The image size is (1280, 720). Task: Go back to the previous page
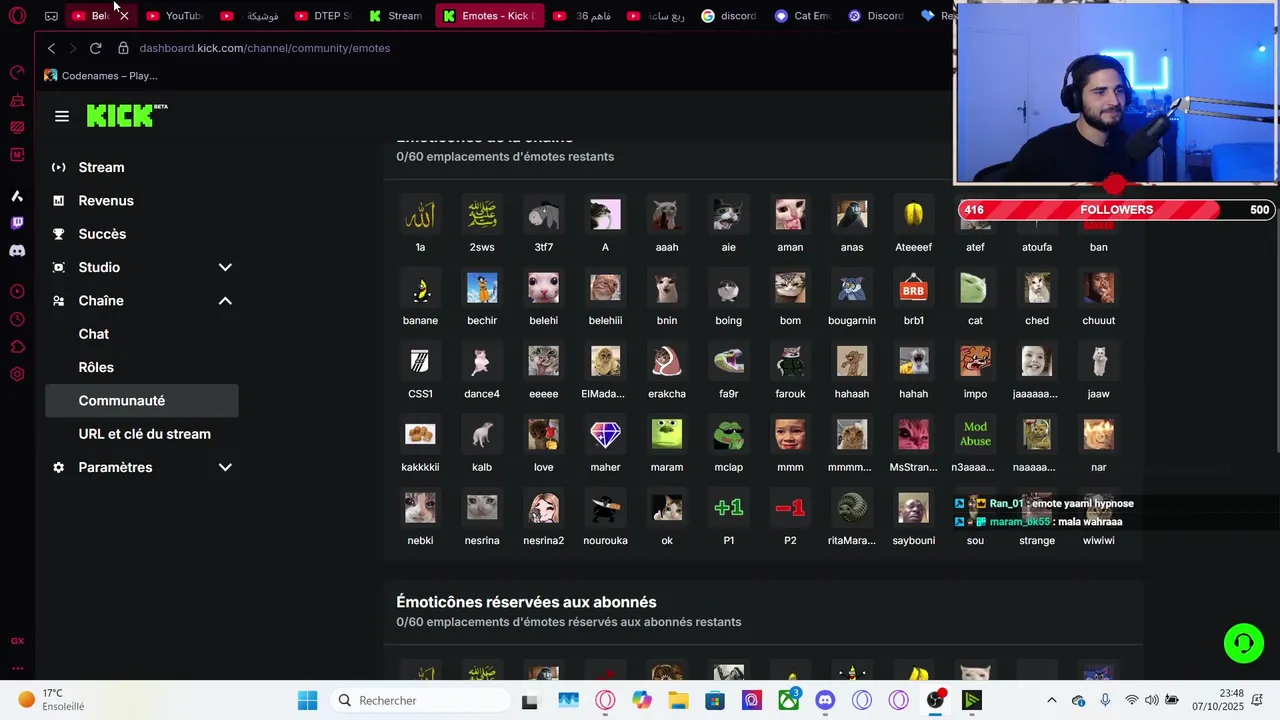(51, 48)
